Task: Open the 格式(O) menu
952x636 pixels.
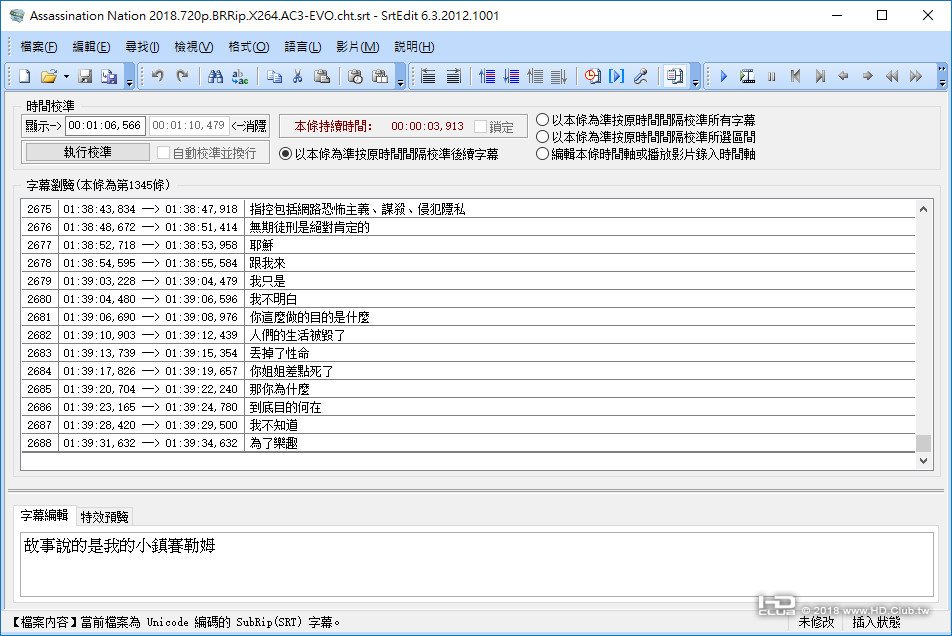Action: click(249, 47)
